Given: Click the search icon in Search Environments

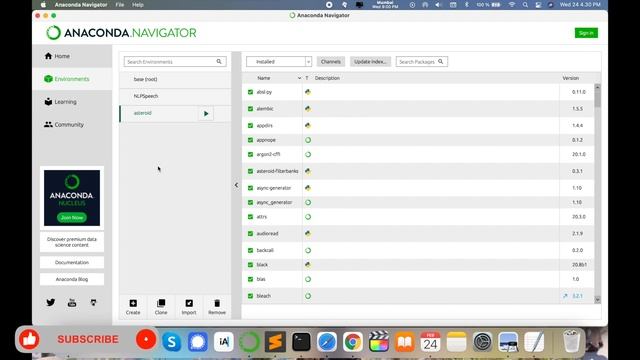Looking at the screenshot, I should coord(219,62).
